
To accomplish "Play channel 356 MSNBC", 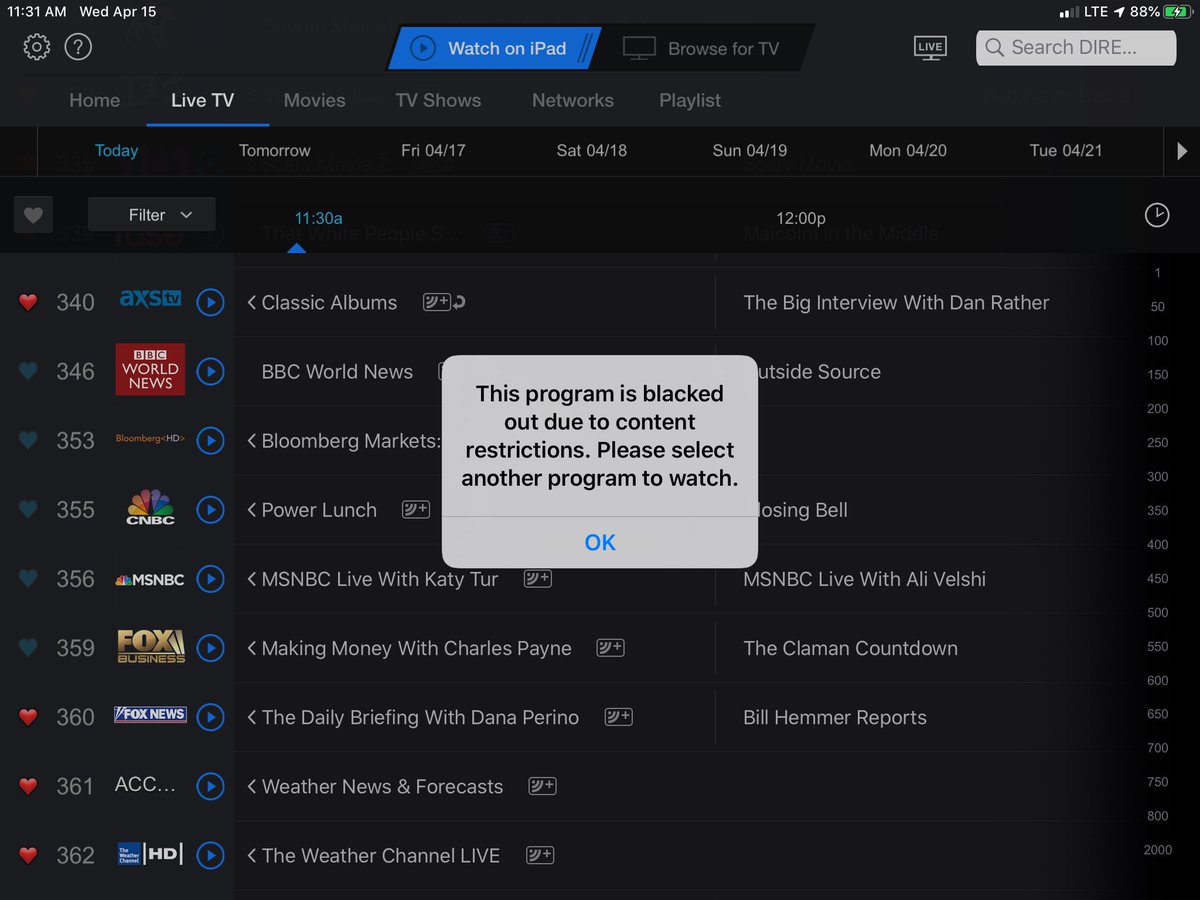I will [210, 578].
